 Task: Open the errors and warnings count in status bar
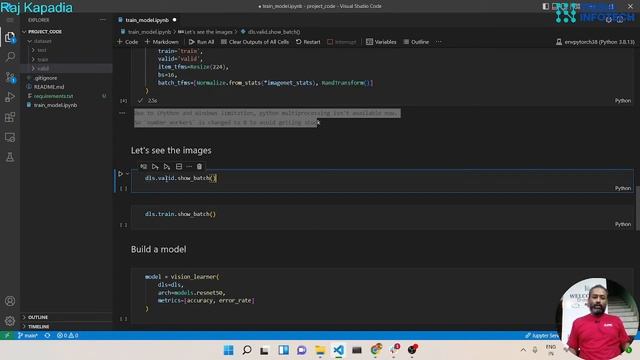click(x=68, y=335)
